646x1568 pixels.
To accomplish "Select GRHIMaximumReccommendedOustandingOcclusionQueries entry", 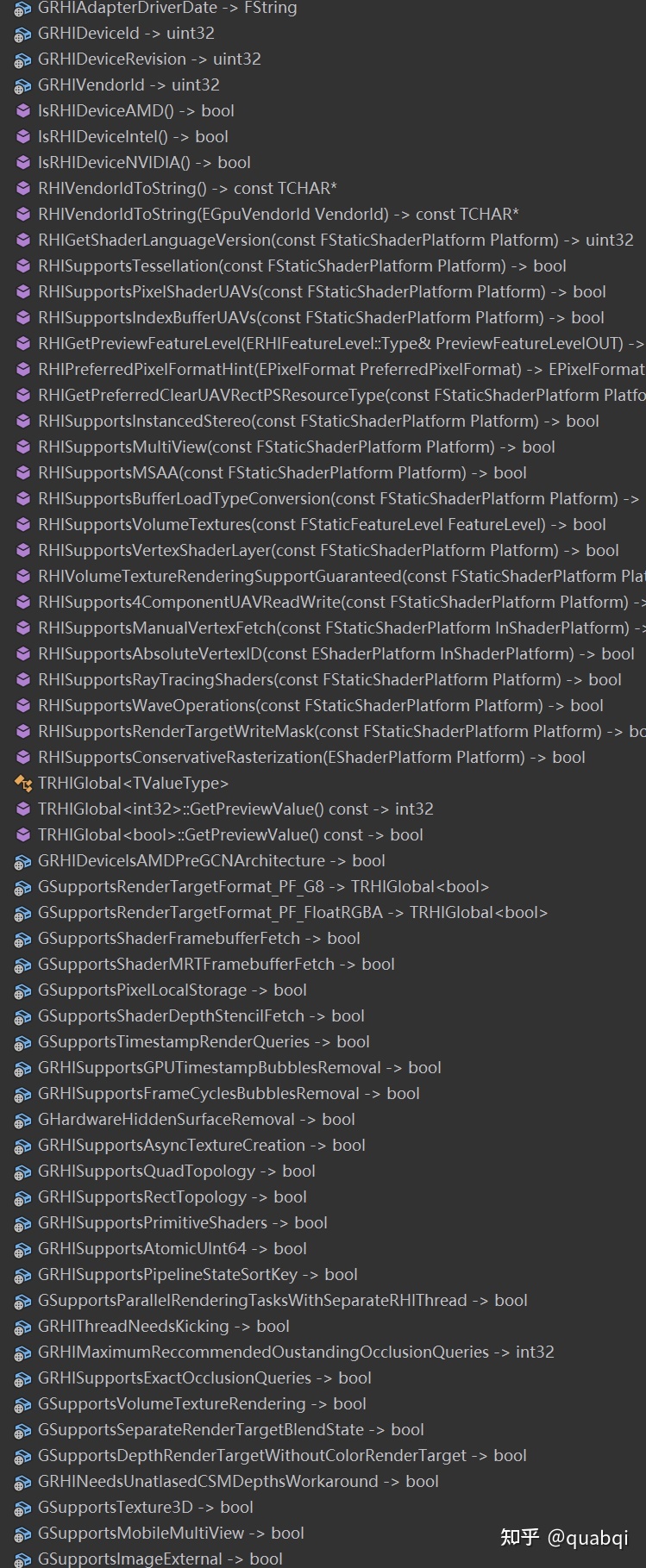I will pos(295,1352).
